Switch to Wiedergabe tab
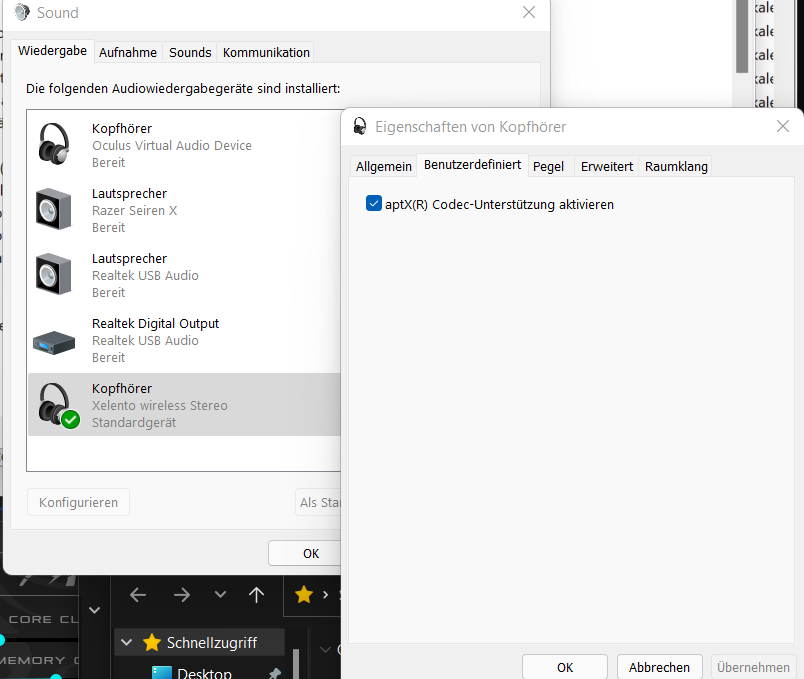The width and height of the screenshot is (804, 679). [52, 51]
